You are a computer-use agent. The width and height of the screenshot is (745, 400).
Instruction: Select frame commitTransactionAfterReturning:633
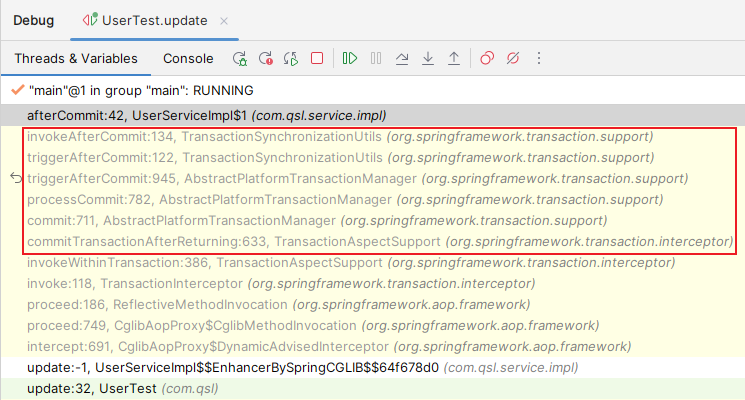(373, 241)
